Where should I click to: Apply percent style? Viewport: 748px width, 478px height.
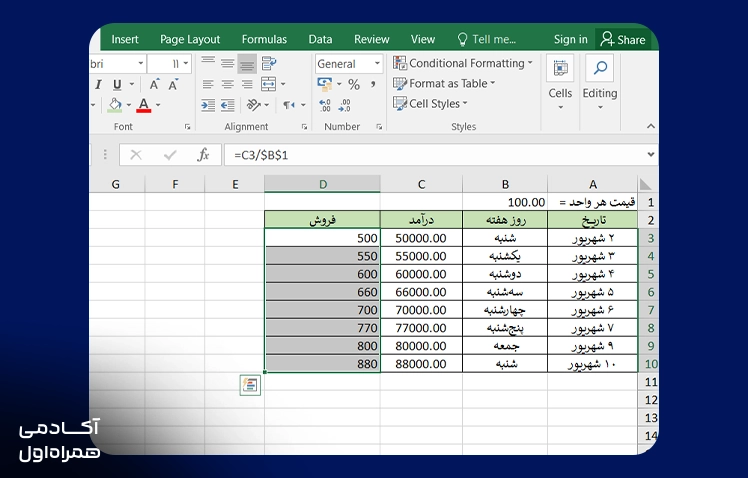(x=354, y=85)
